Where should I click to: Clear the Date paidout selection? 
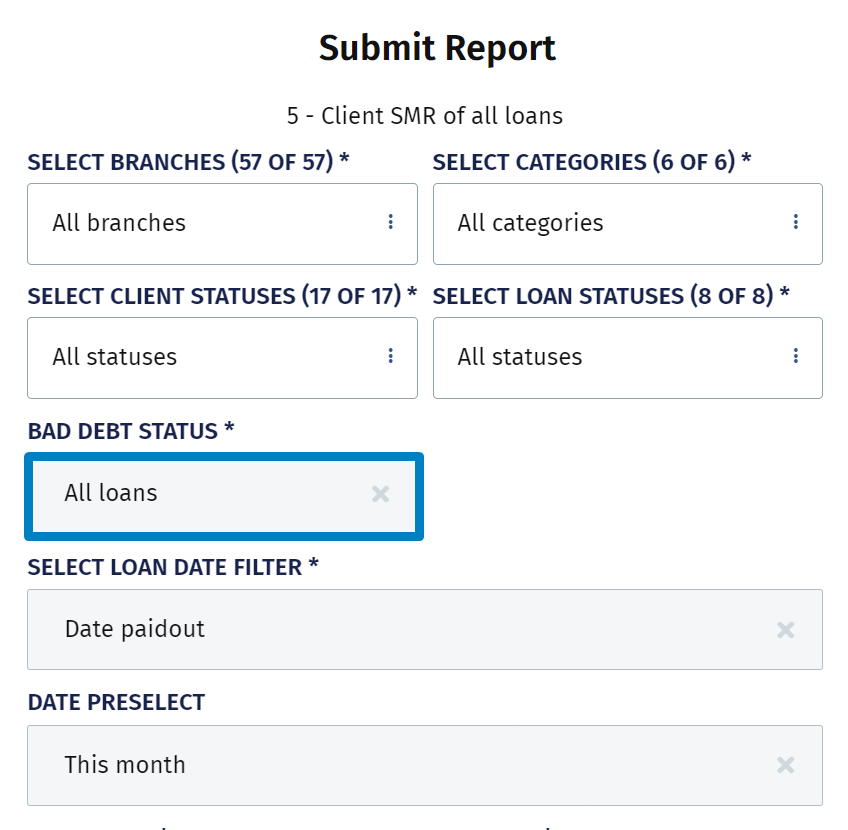coord(785,630)
